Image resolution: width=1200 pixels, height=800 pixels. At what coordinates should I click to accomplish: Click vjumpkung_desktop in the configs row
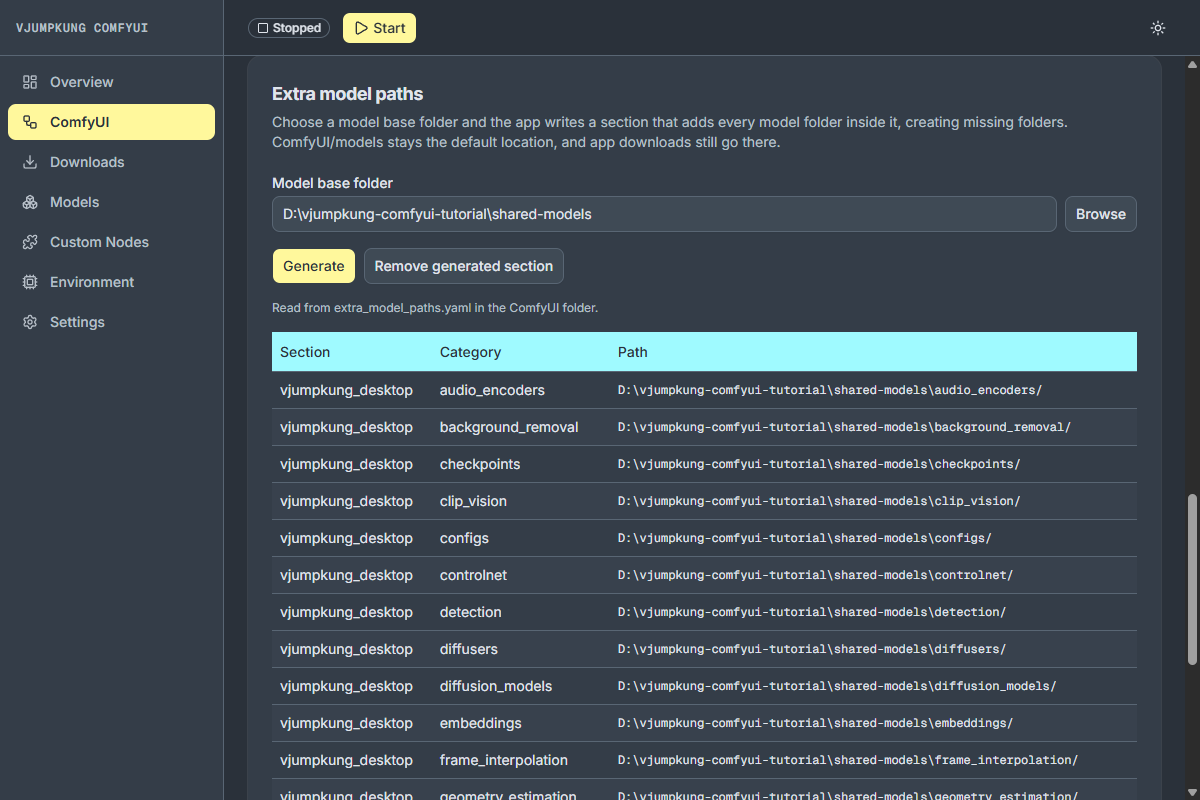pyautogui.click(x=346, y=538)
